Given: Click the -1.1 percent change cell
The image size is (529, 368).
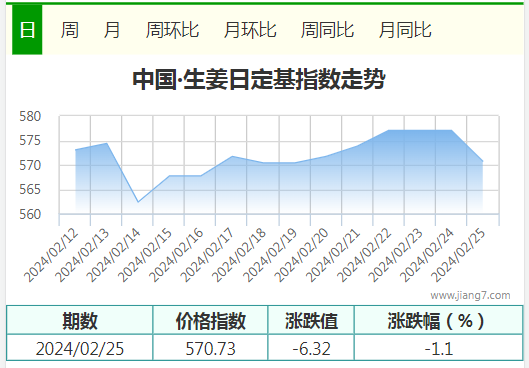Looking at the screenshot, I should [x=439, y=348].
